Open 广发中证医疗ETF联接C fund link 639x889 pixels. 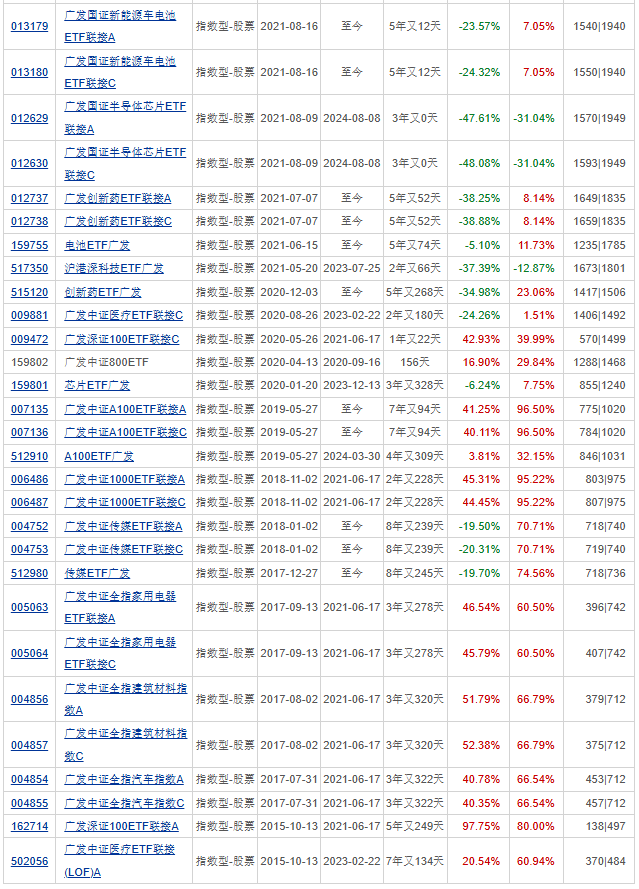click(x=124, y=315)
